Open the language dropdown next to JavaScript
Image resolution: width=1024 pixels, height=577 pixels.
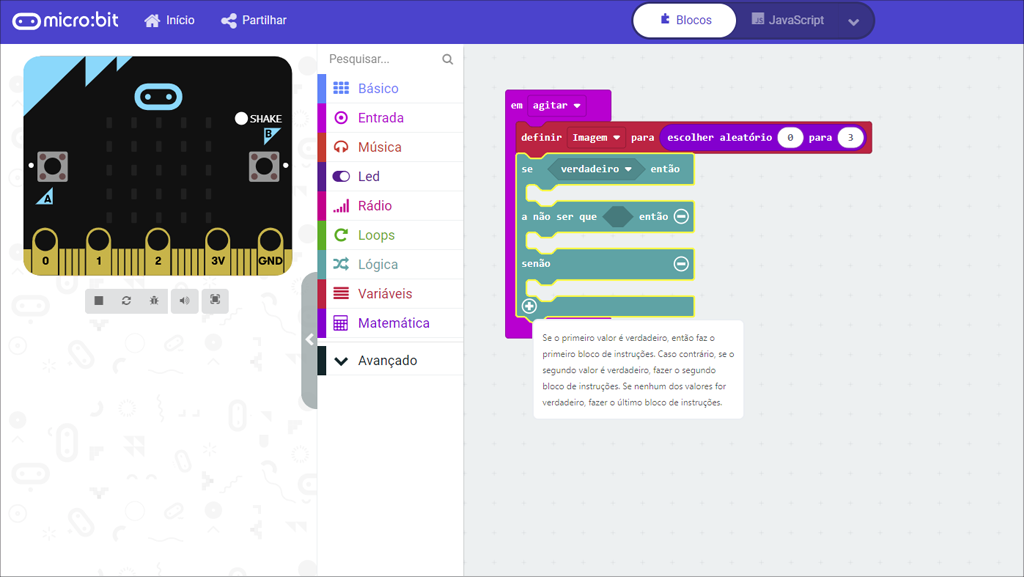(x=853, y=22)
